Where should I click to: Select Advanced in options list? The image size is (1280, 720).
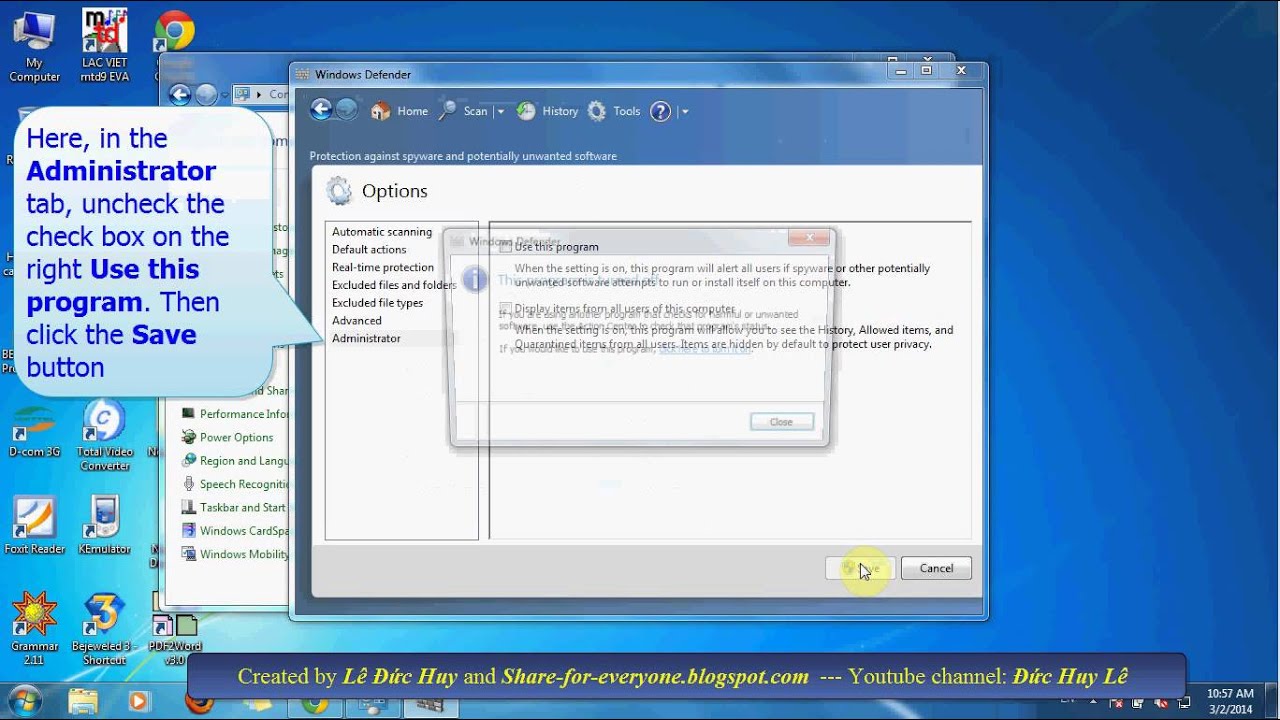357,321
